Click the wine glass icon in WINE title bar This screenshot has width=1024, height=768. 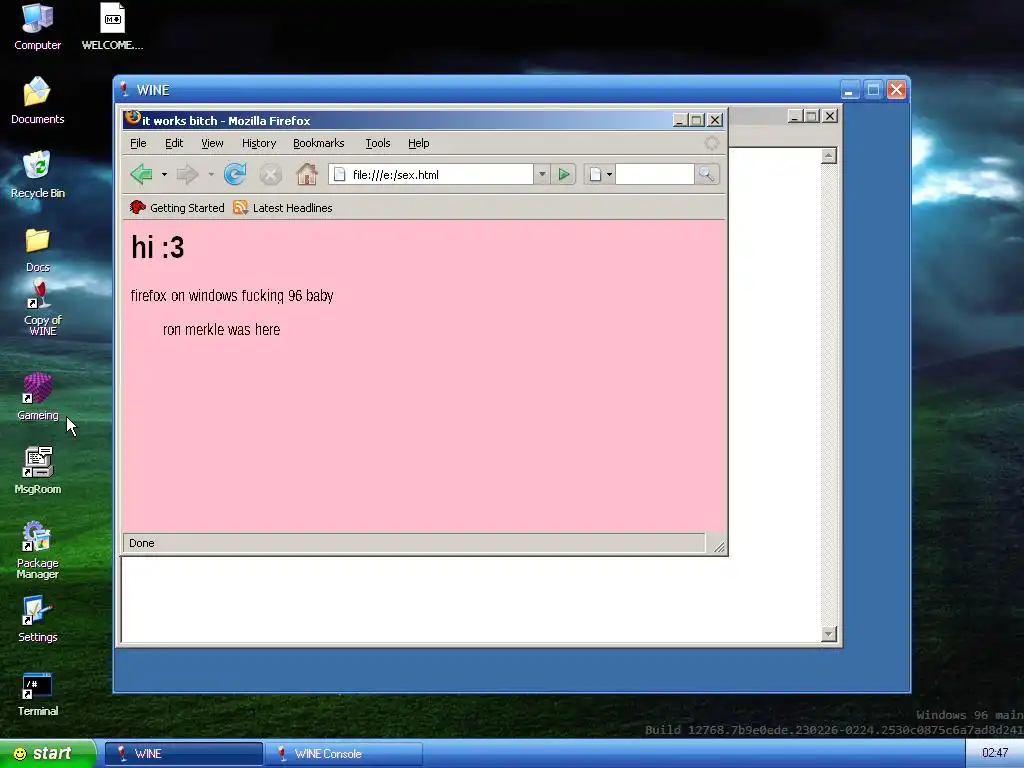click(124, 89)
